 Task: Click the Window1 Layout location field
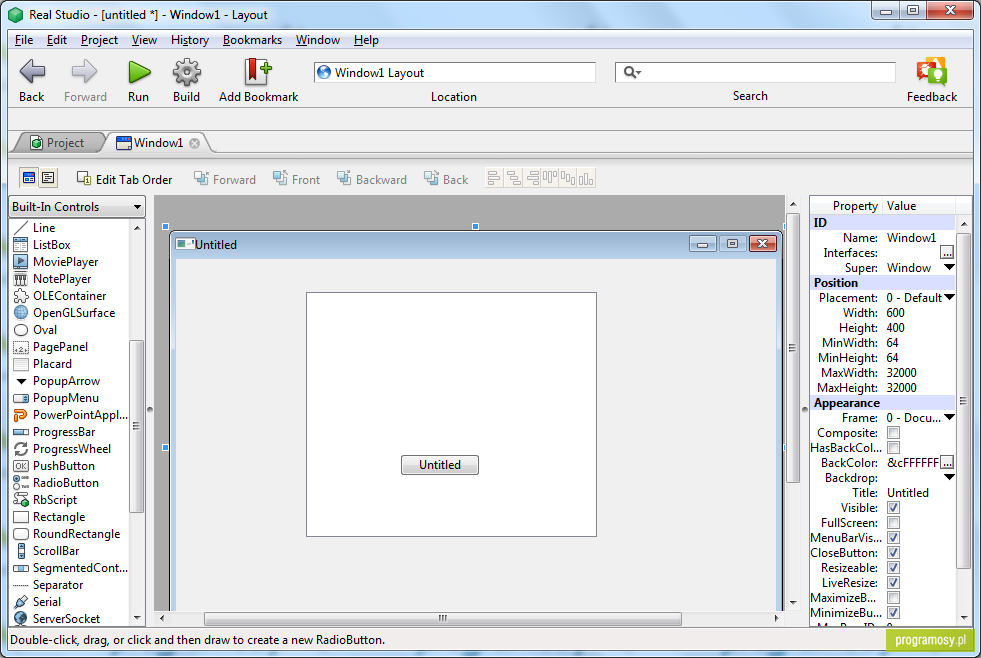455,73
